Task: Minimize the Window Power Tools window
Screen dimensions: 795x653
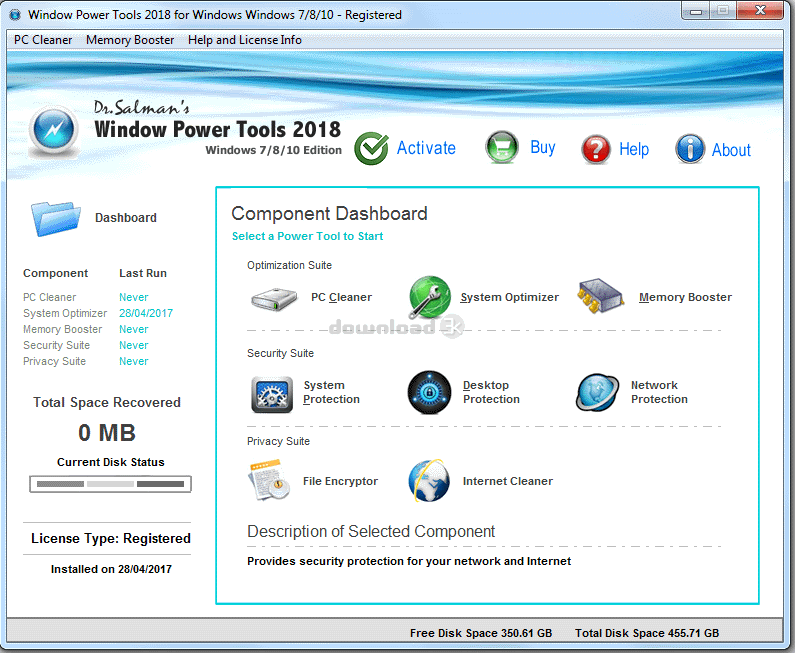Action: [696, 11]
